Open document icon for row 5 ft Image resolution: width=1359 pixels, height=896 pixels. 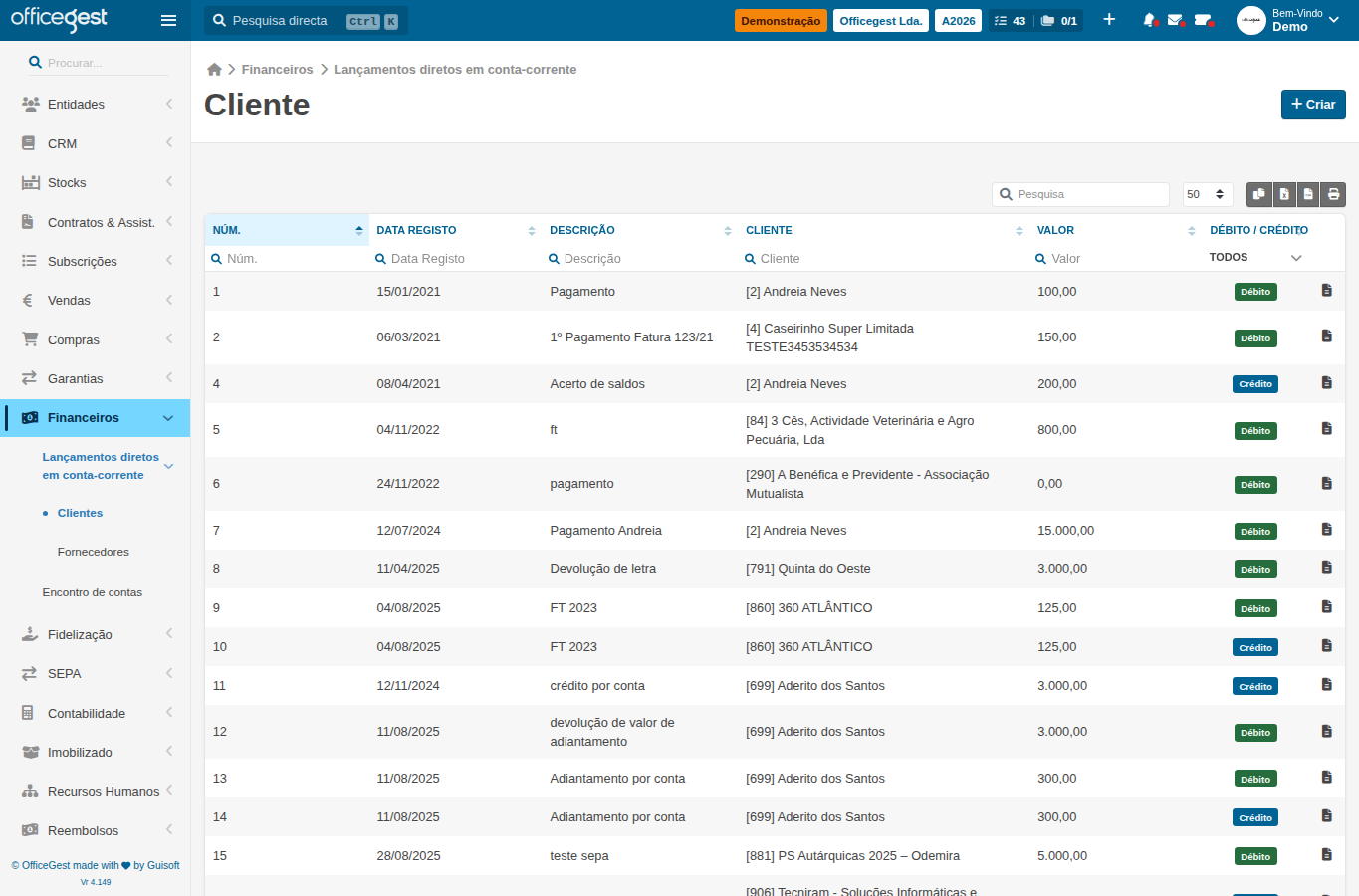tap(1326, 428)
